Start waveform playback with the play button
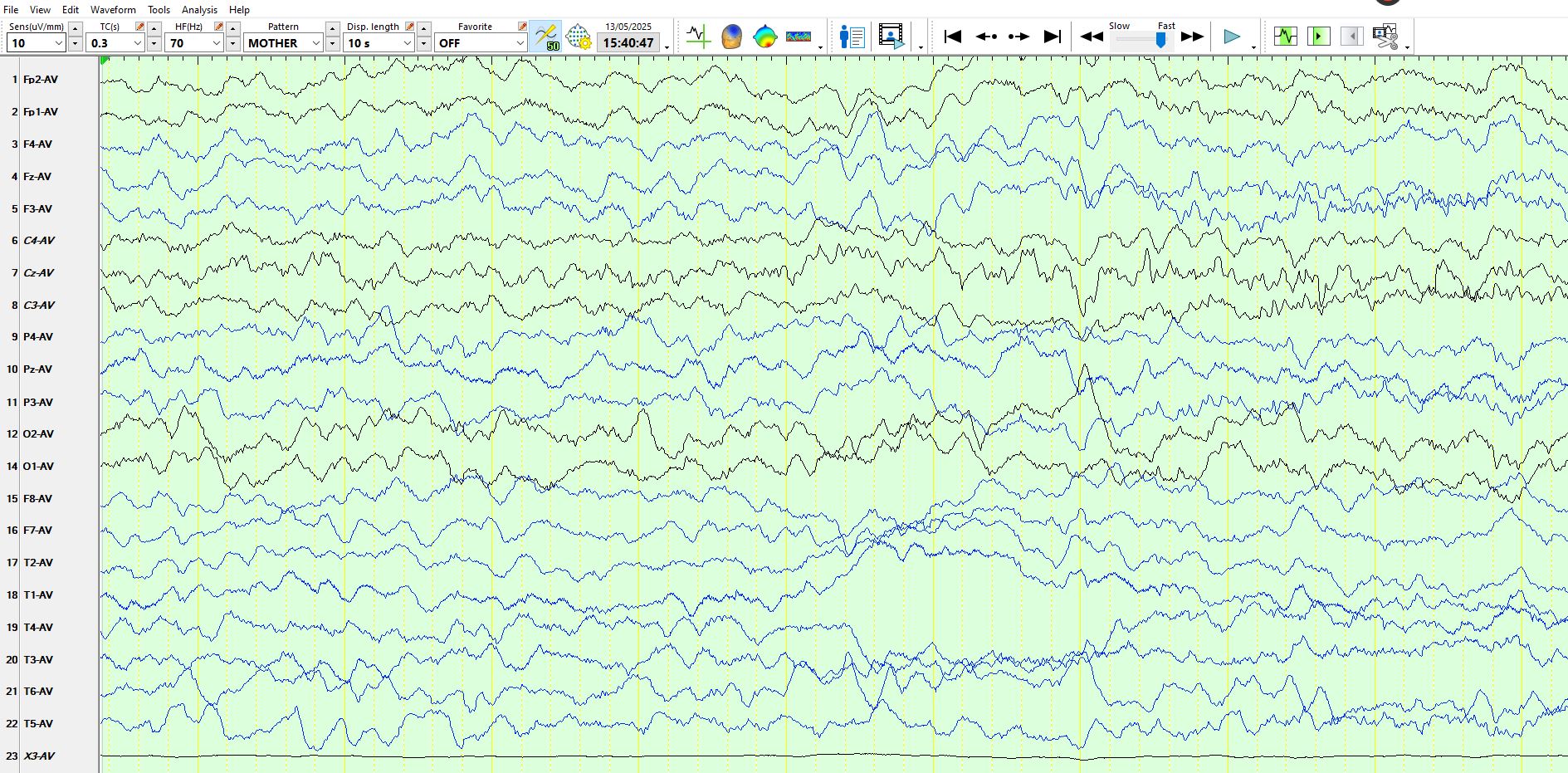1568x773 pixels. coord(1232,37)
